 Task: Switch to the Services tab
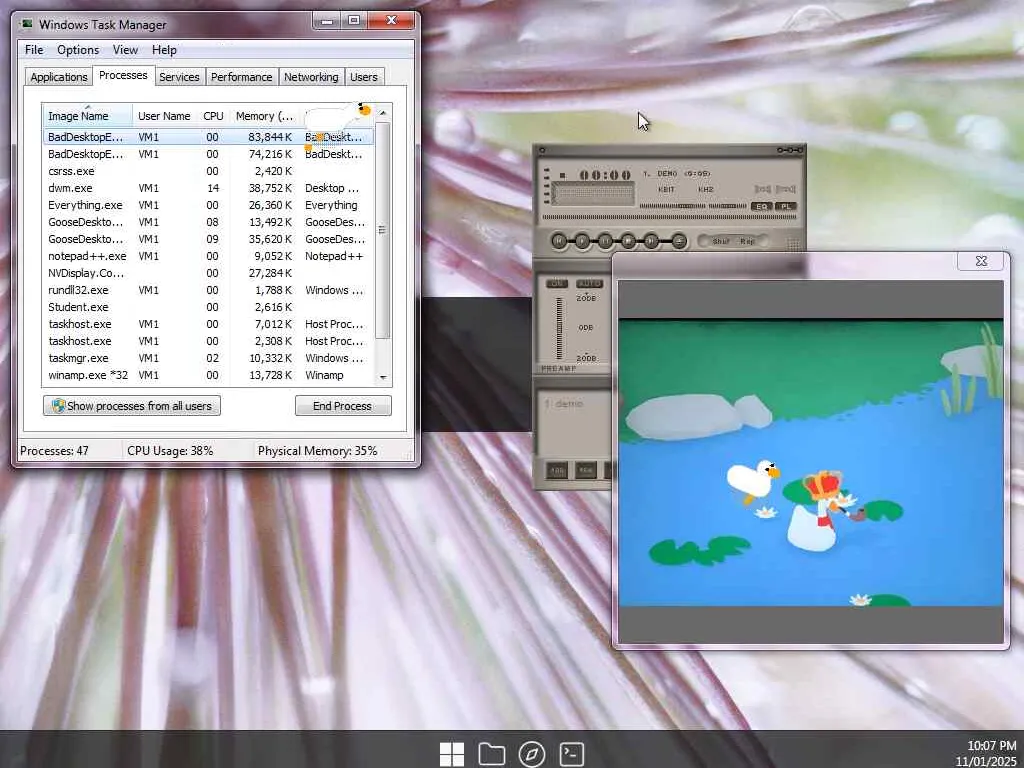pos(179,77)
